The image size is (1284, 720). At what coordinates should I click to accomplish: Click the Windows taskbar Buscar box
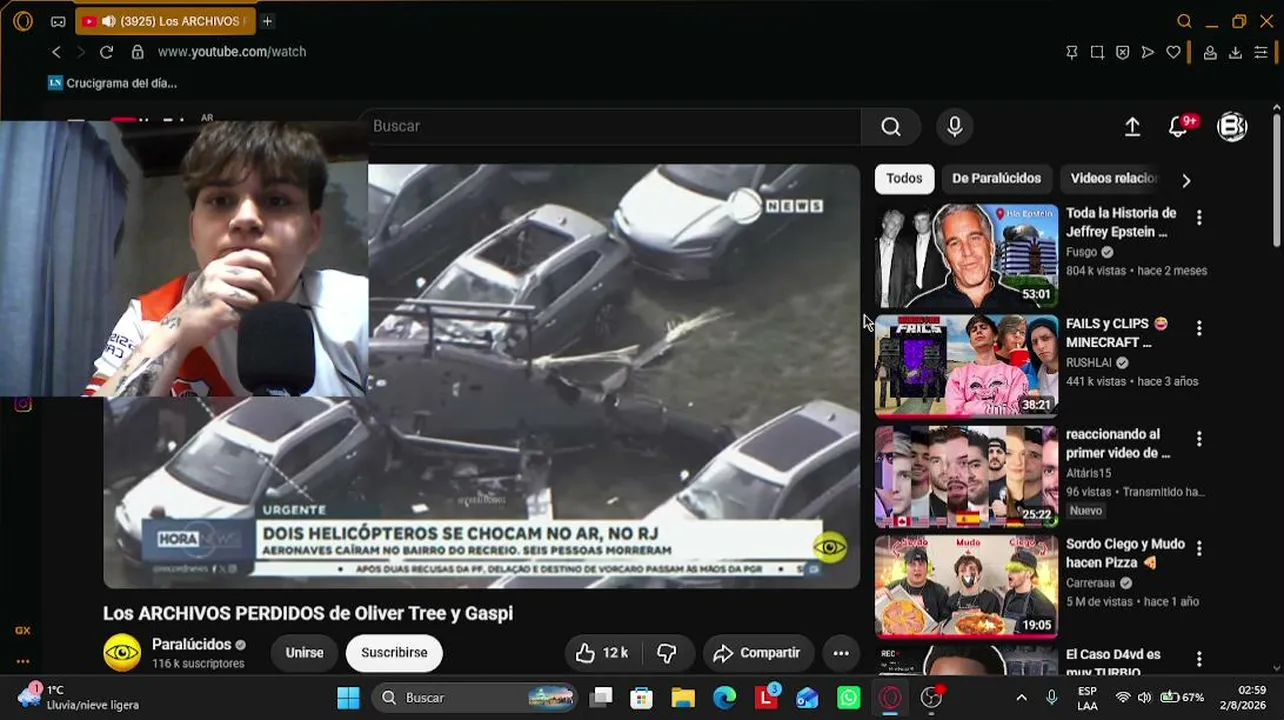click(475, 697)
